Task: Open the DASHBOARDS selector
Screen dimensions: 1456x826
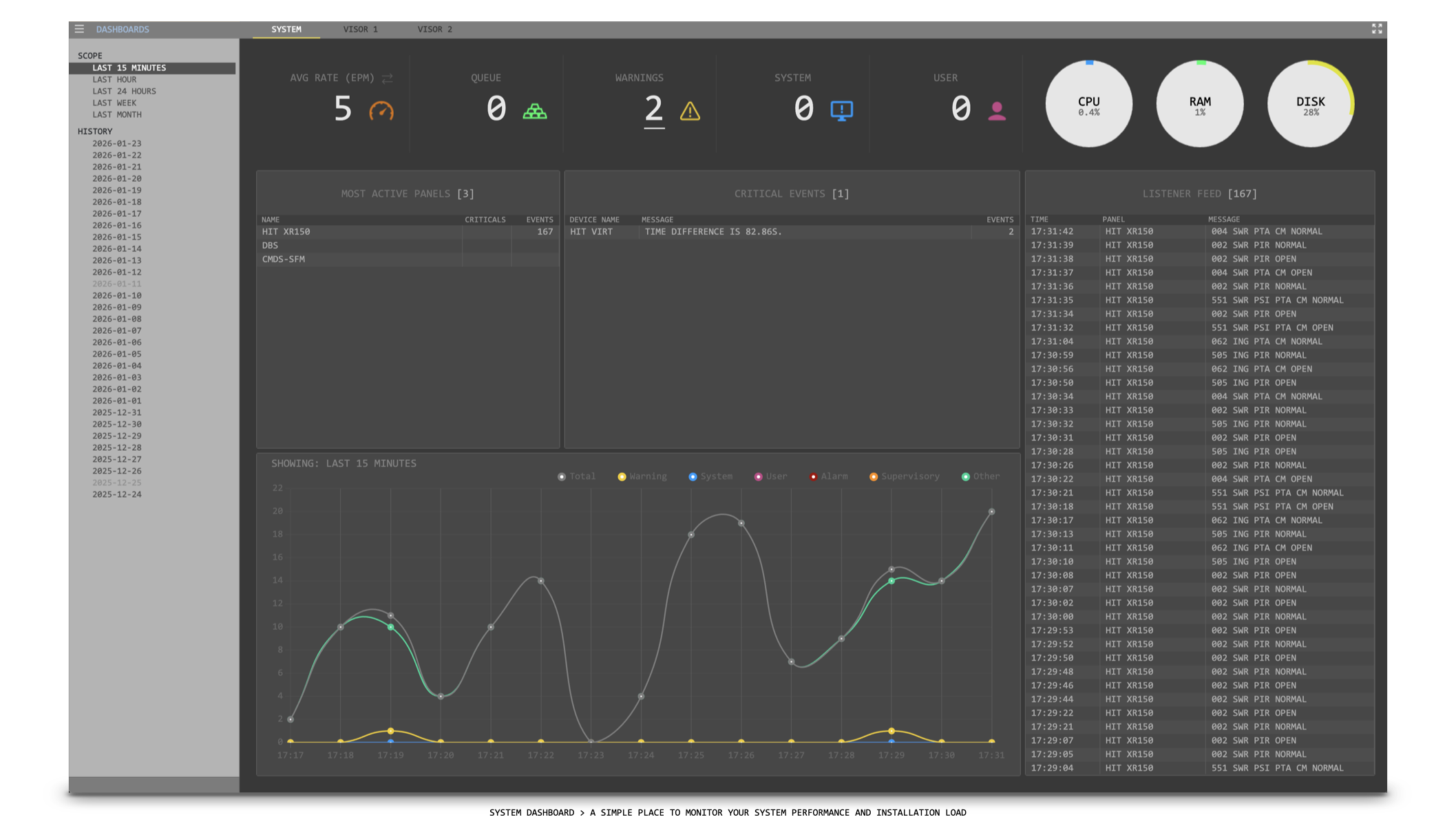Action: [x=123, y=29]
